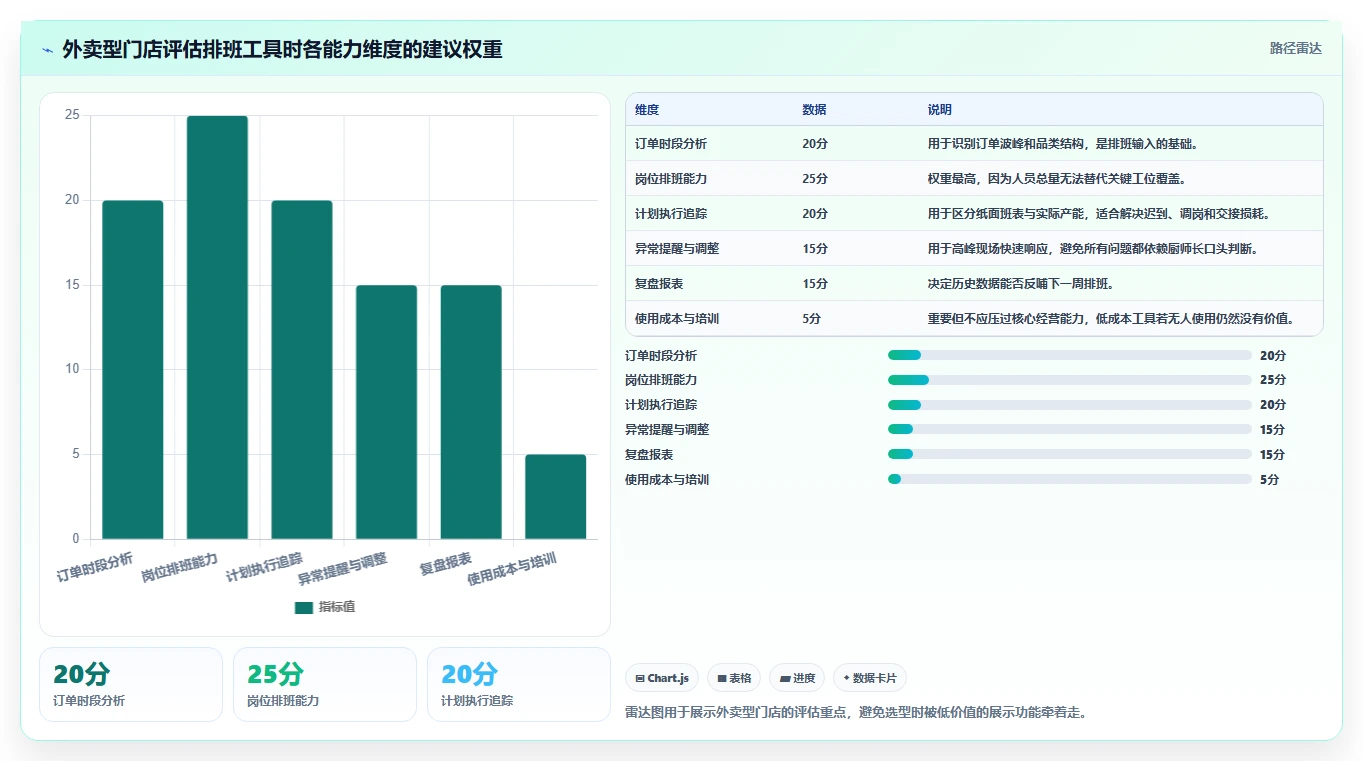Click the 指标值 legend label
Viewport: 1363px width, 761px height.
pos(337,607)
